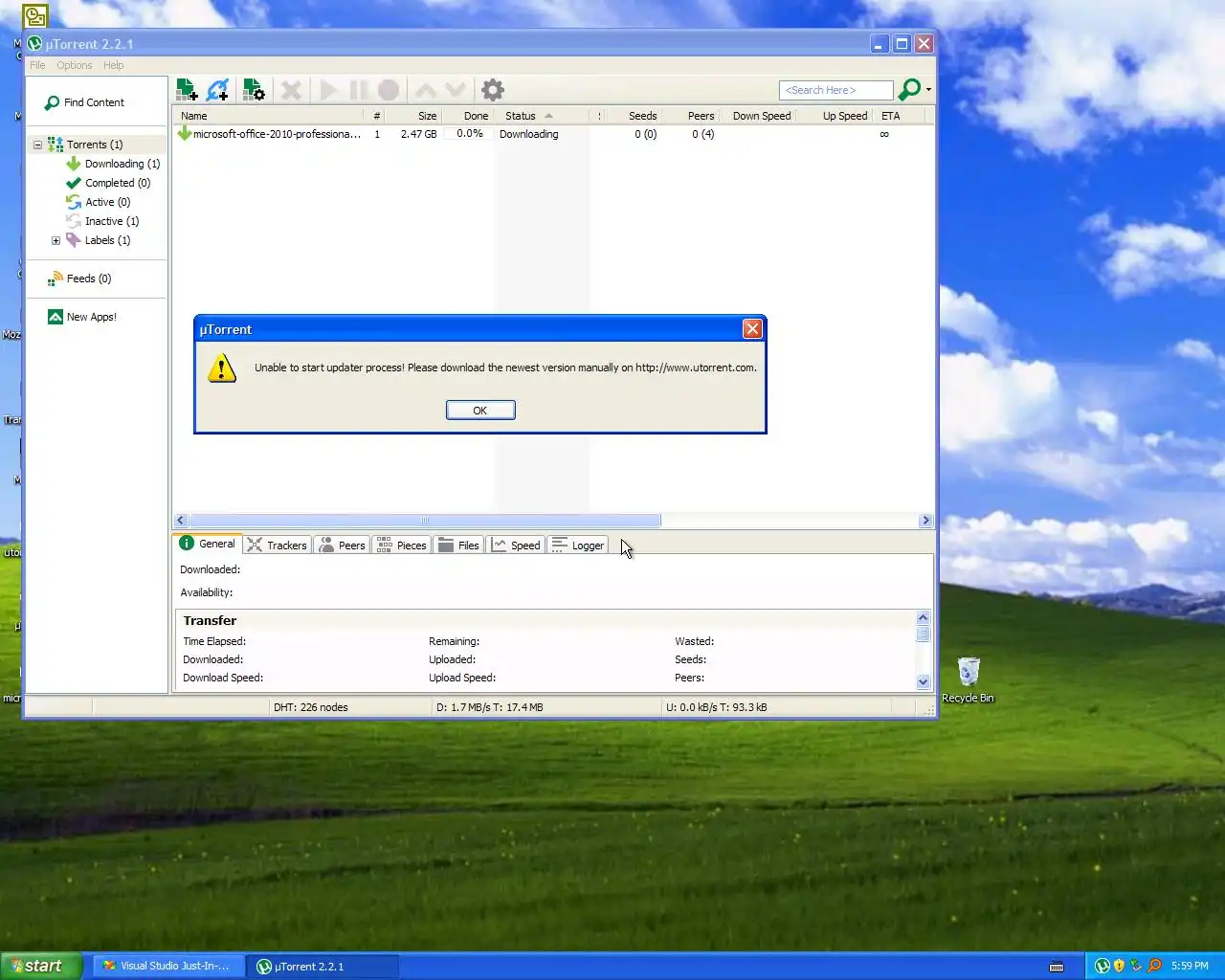Image resolution: width=1225 pixels, height=980 pixels.
Task: Open the grayed Options menu
Action: (x=74, y=65)
